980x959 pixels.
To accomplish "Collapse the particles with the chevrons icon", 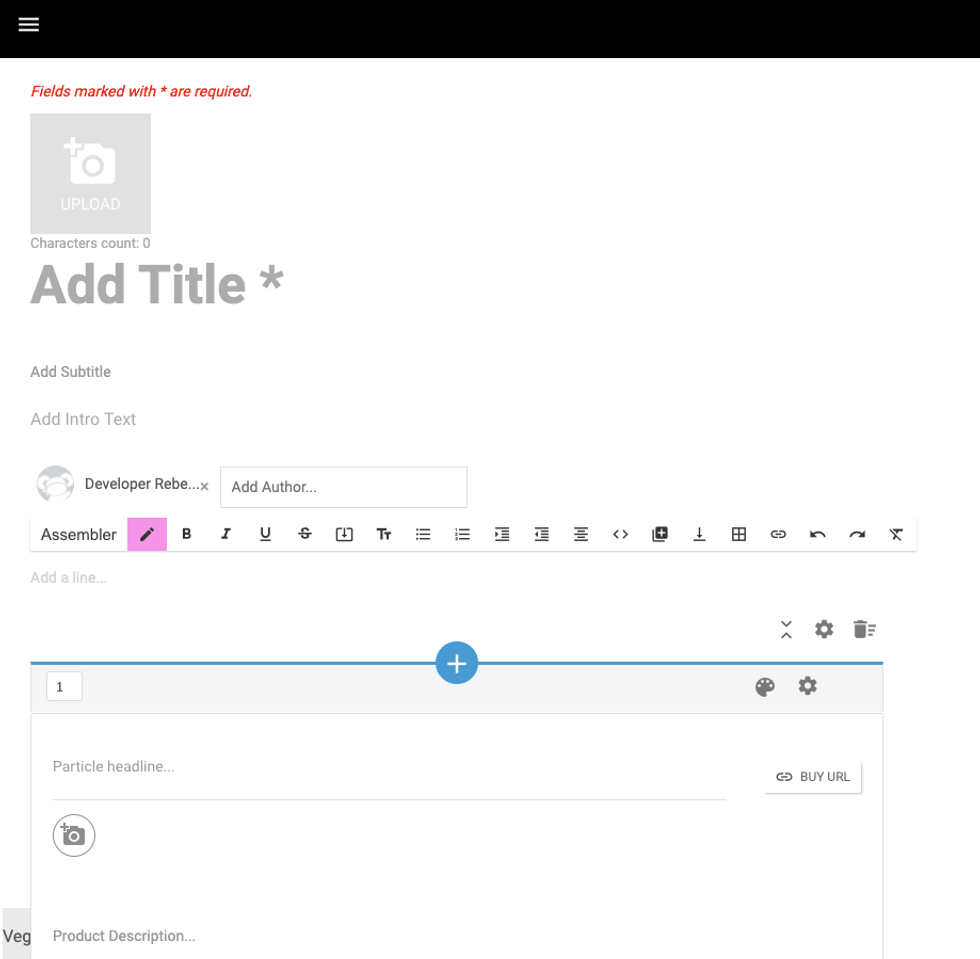I will pyautogui.click(x=786, y=629).
